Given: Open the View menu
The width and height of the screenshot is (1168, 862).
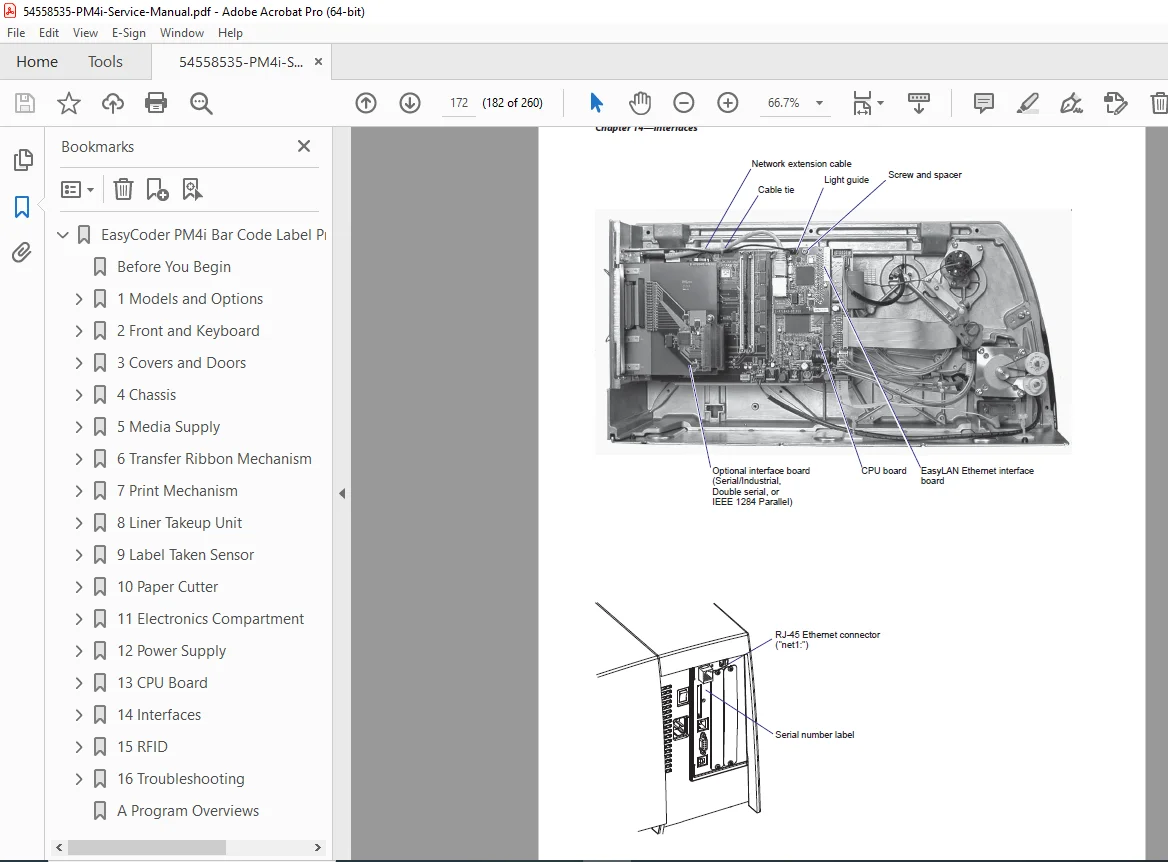Looking at the screenshot, I should [x=85, y=33].
